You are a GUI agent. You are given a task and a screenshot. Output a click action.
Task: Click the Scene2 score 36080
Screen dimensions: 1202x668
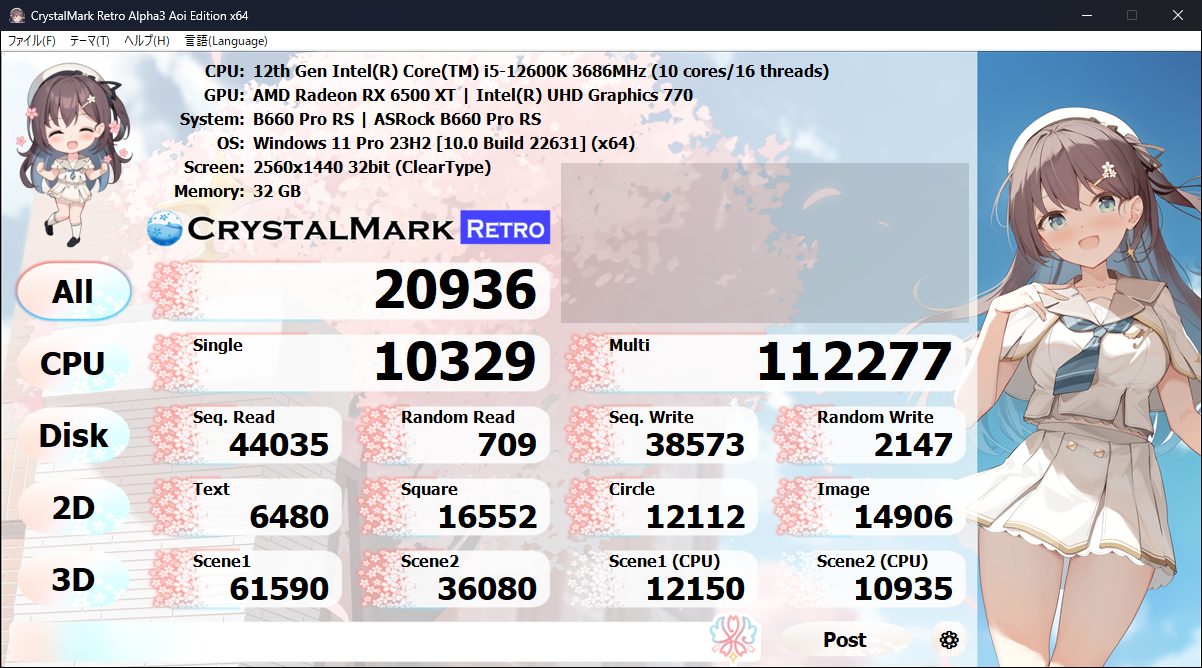tap(488, 589)
